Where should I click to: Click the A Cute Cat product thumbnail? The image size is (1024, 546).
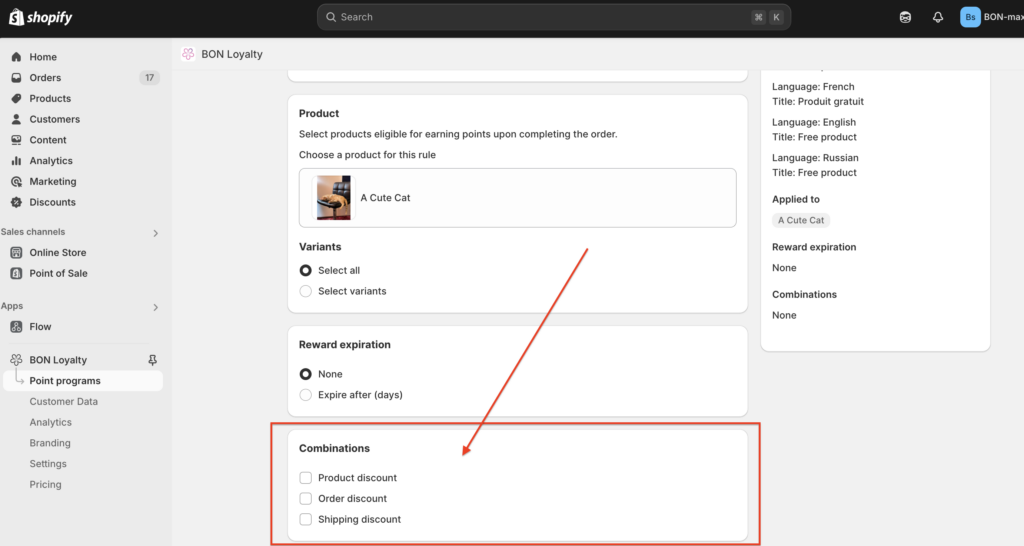pyautogui.click(x=334, y=198)
